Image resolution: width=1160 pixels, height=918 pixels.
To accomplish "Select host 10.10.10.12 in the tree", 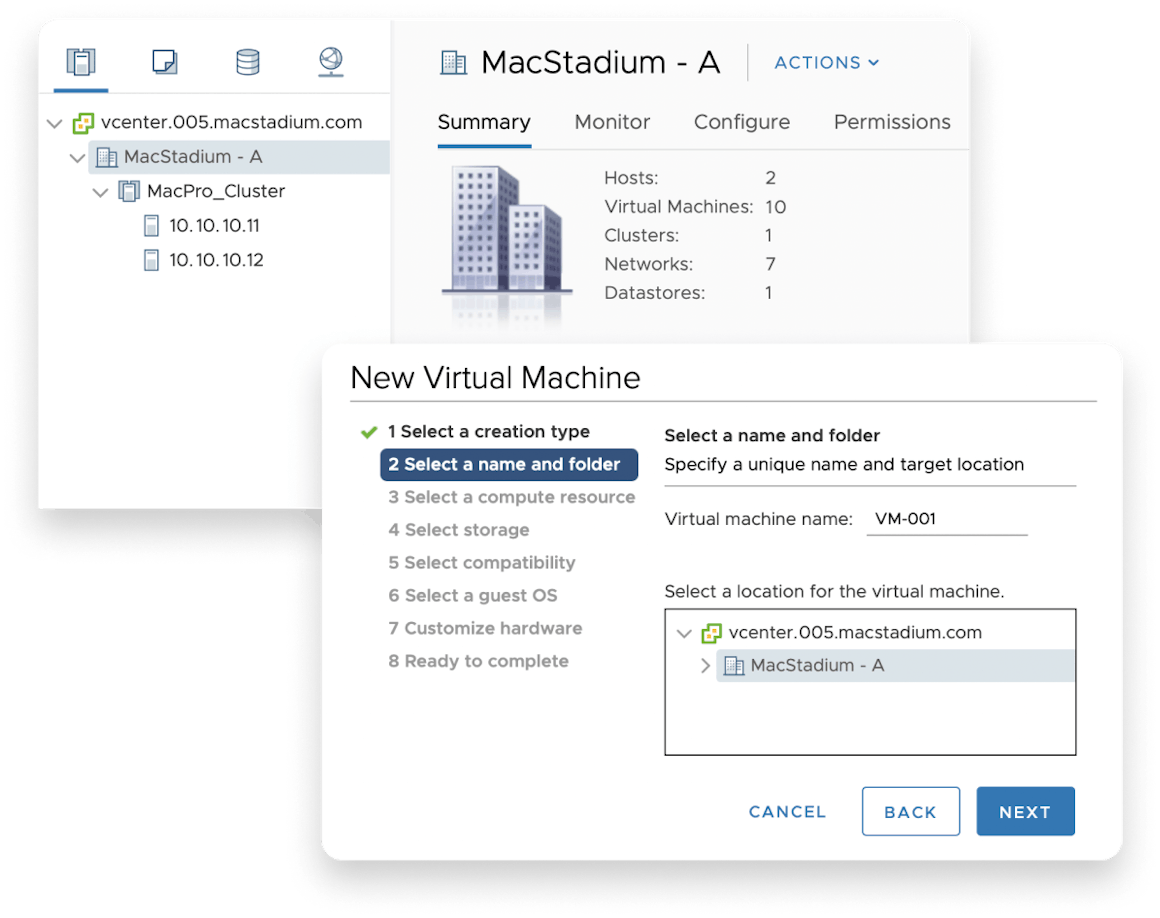I will point(216,260).
